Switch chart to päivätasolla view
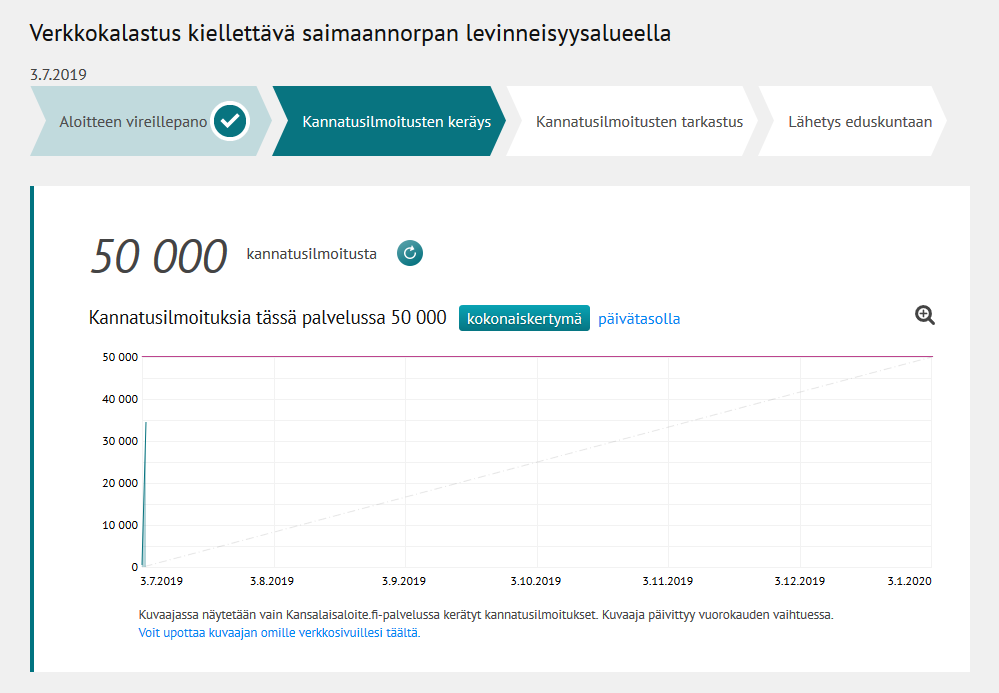This screenshot has height=693, width=999. coord(638,317)
